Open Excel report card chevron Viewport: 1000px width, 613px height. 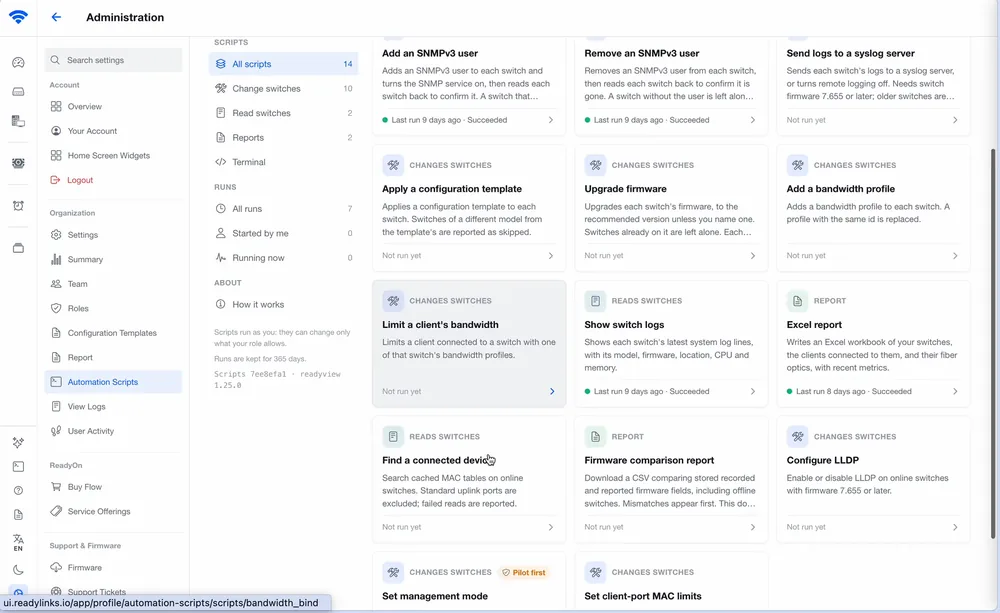(x=955, y=392)
